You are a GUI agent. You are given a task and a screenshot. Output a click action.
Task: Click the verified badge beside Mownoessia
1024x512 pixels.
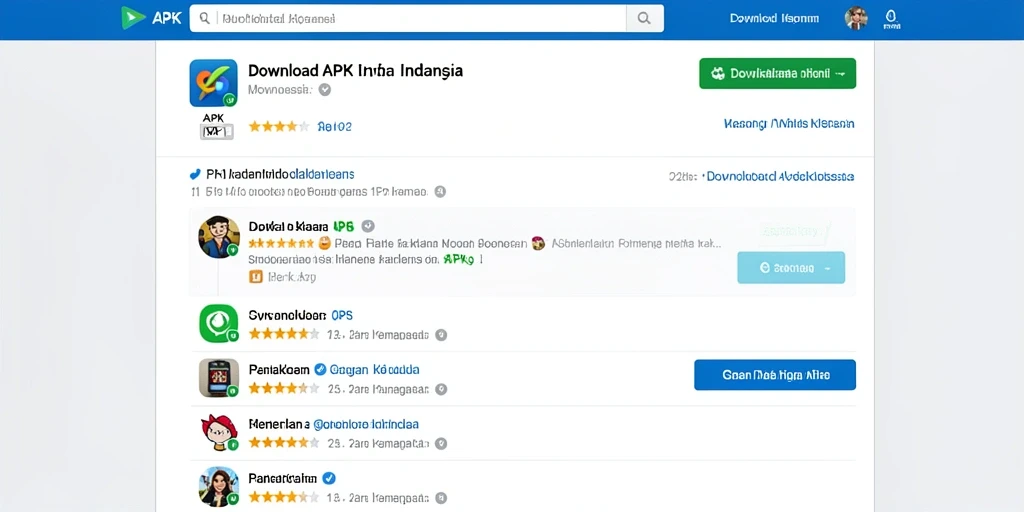tap(325, 90)
